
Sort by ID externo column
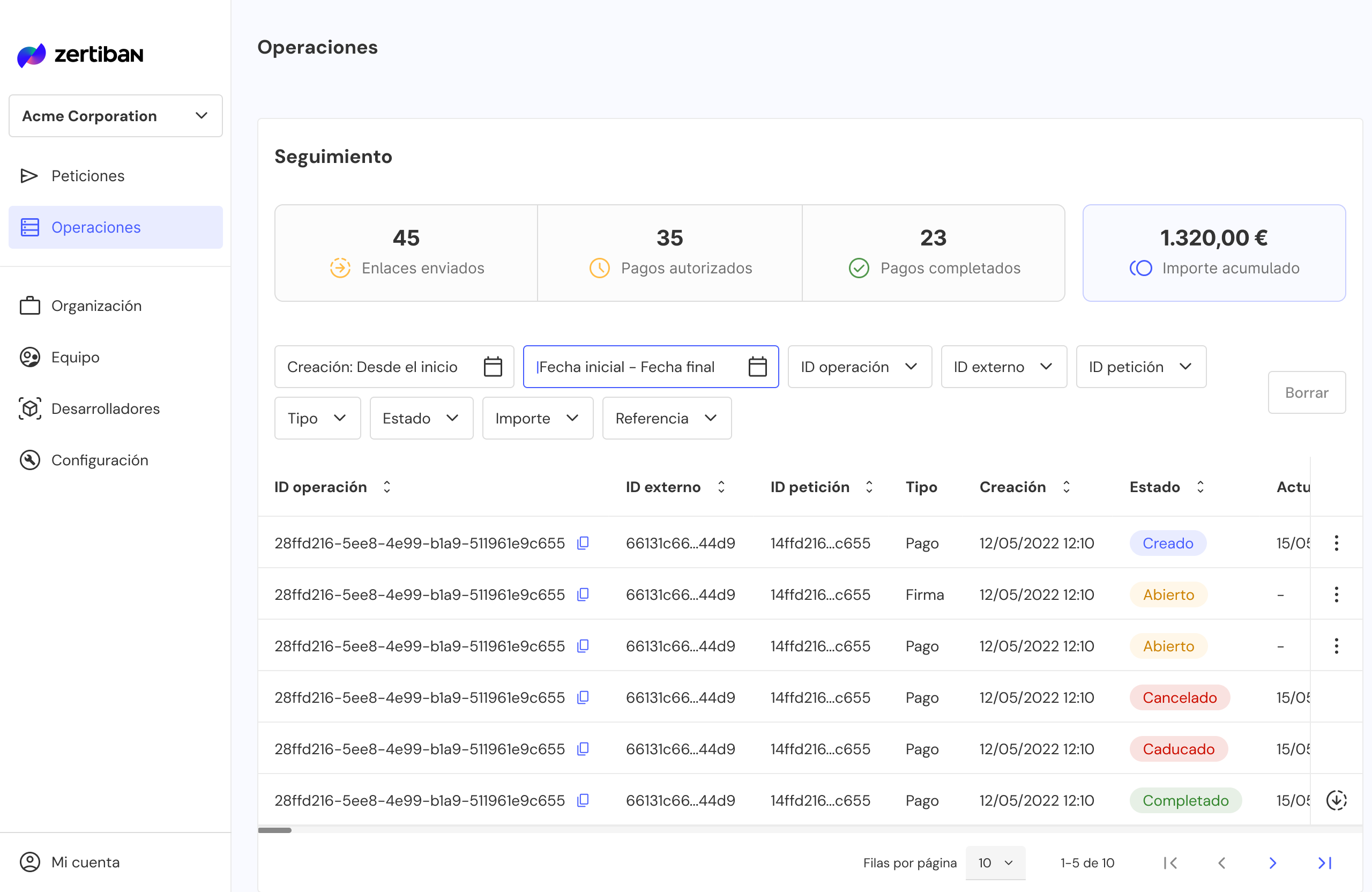click(x=721, y=487)
